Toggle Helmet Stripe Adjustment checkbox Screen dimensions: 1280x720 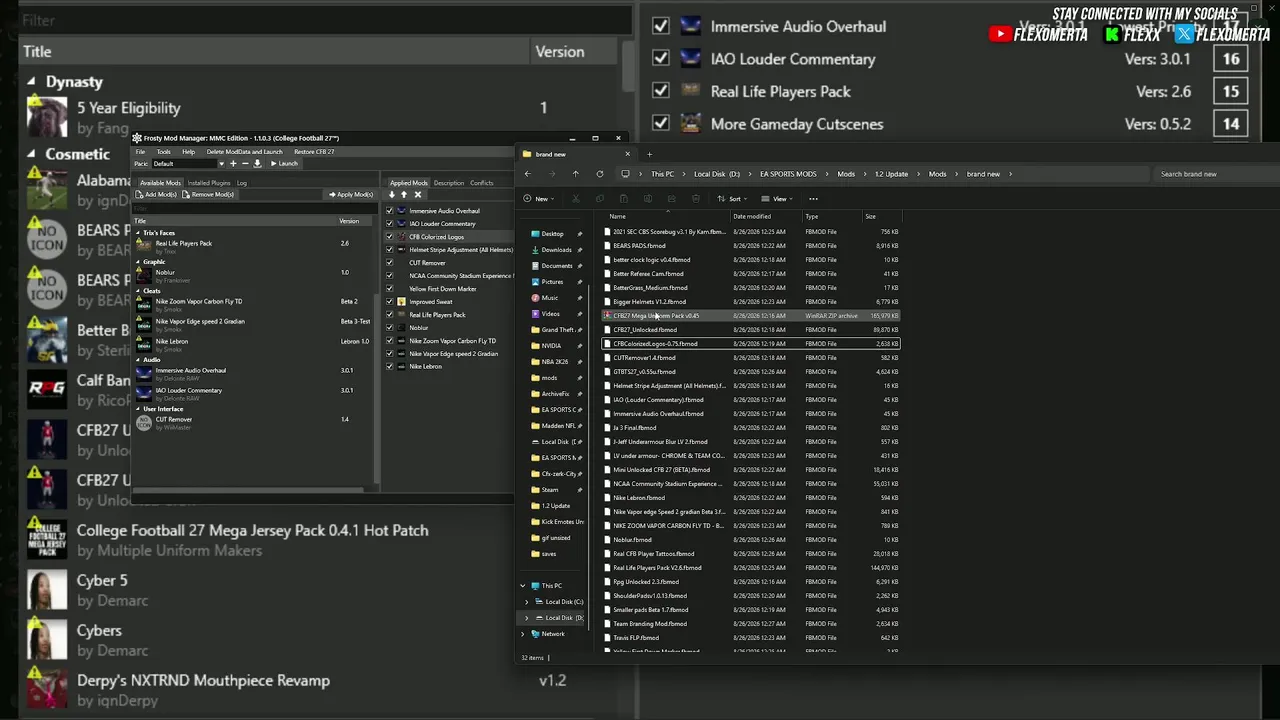pyautogui.click(x=390, y=250)
